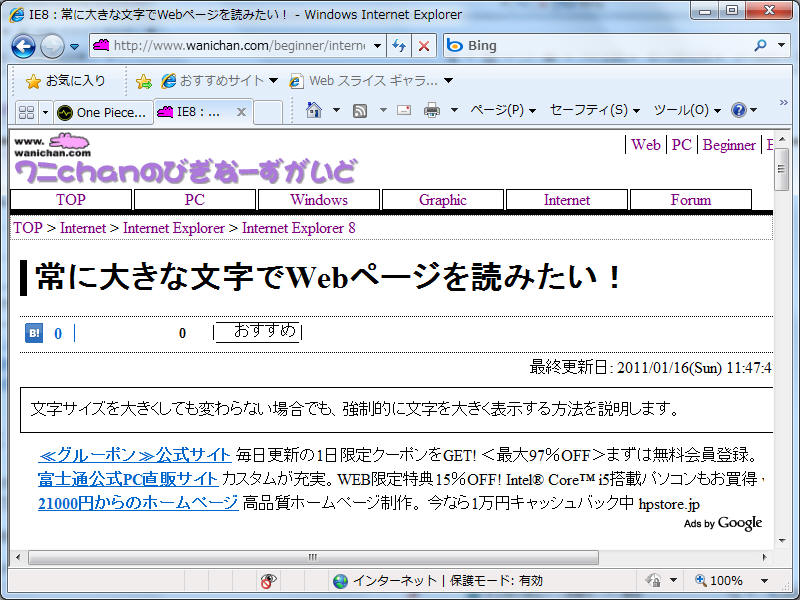
Task: Open the recent pages dropdown arrow
Action: [74, 46]
